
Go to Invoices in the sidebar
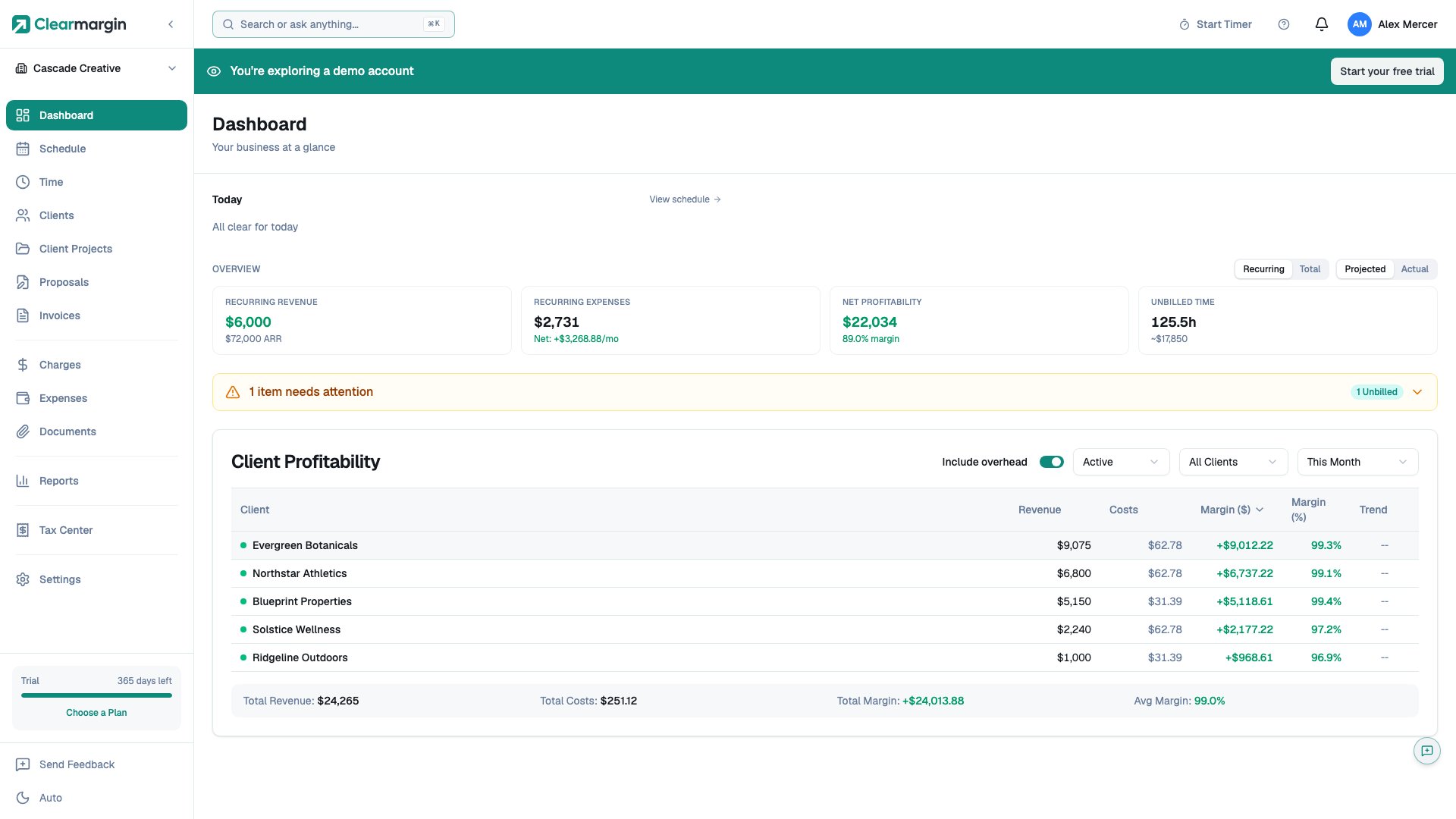pos(59,315)
